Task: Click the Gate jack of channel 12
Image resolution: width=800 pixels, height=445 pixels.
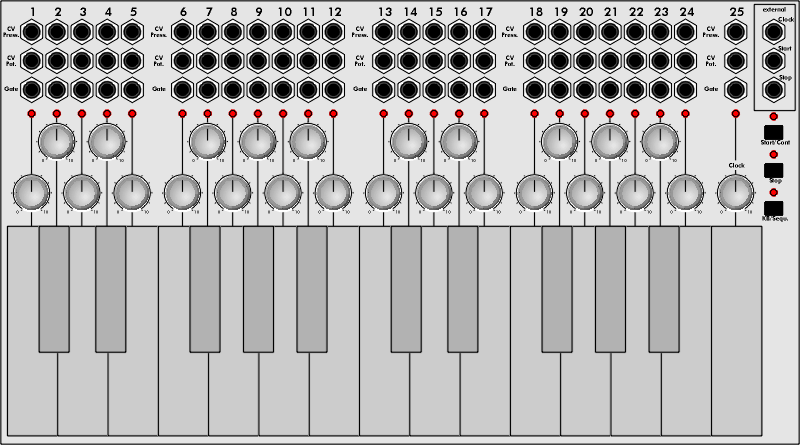Action: pyautogui.click(x=334, y=89)
